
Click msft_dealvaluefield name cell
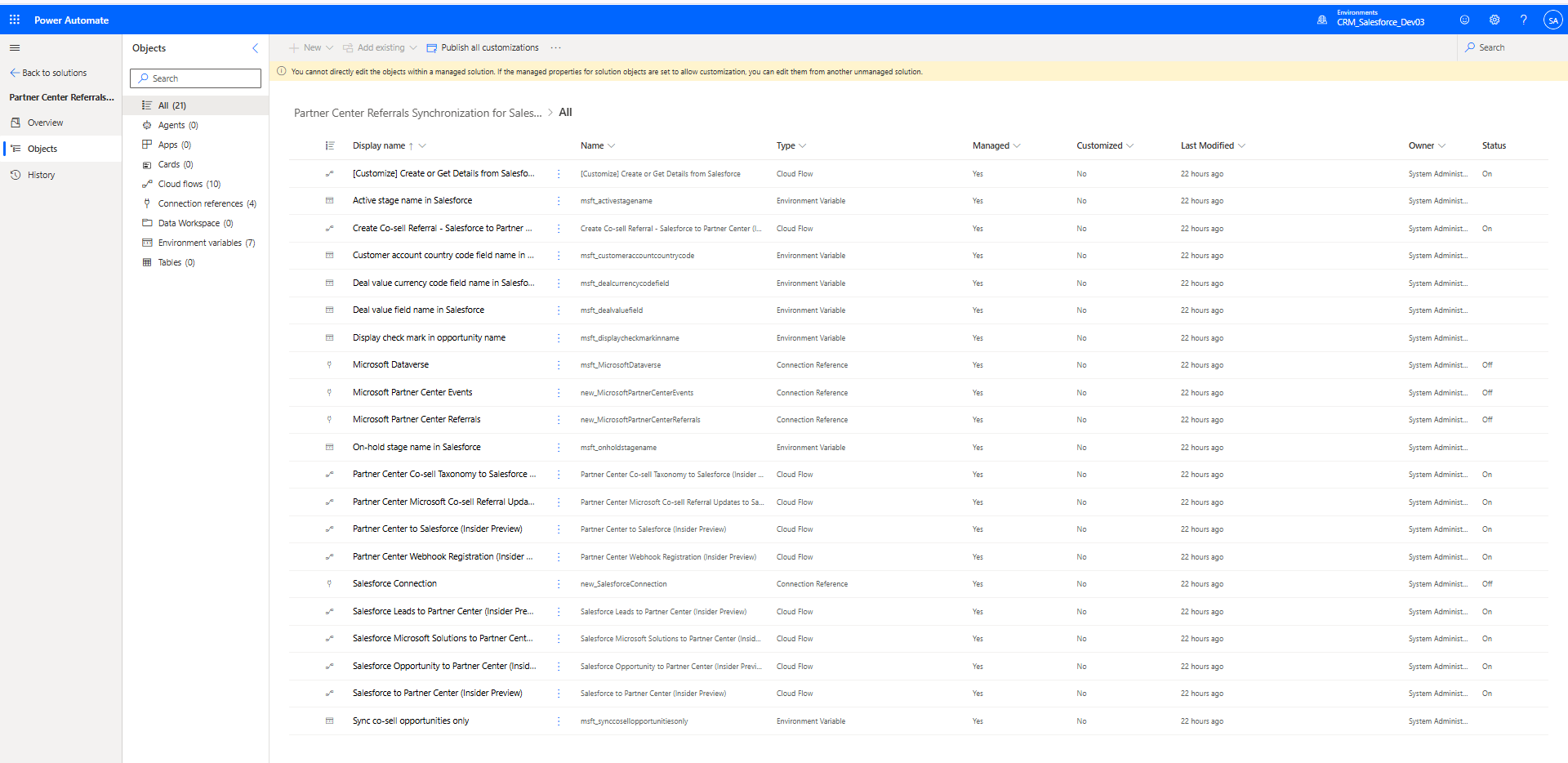(612, 310)
